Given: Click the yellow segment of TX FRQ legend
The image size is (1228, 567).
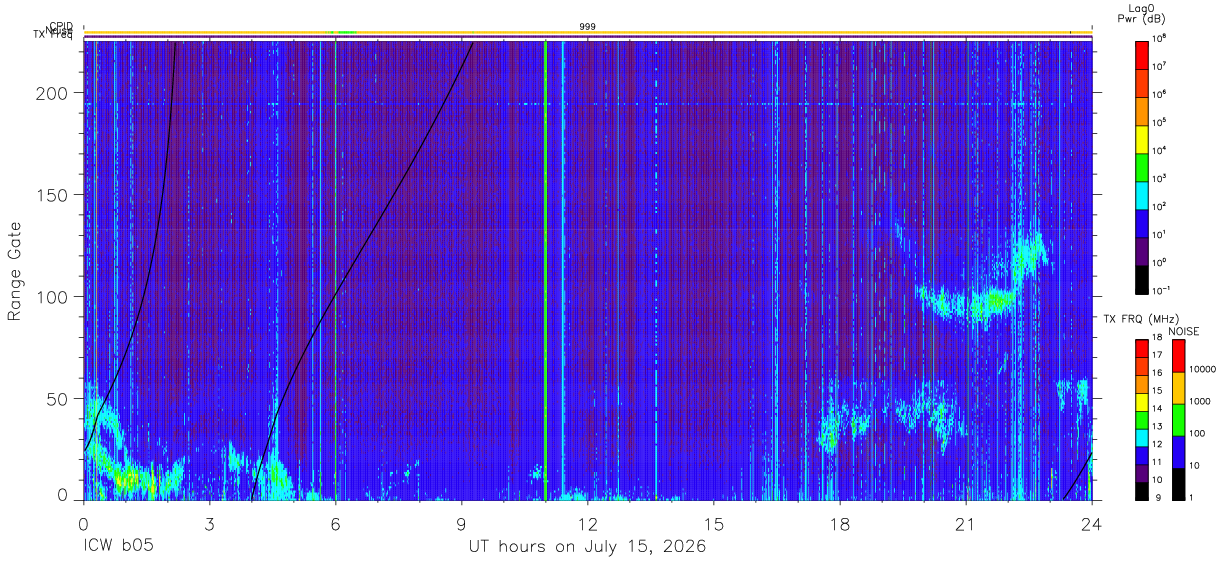Looking at the screenshot, I should click(x=1142, y=401).
